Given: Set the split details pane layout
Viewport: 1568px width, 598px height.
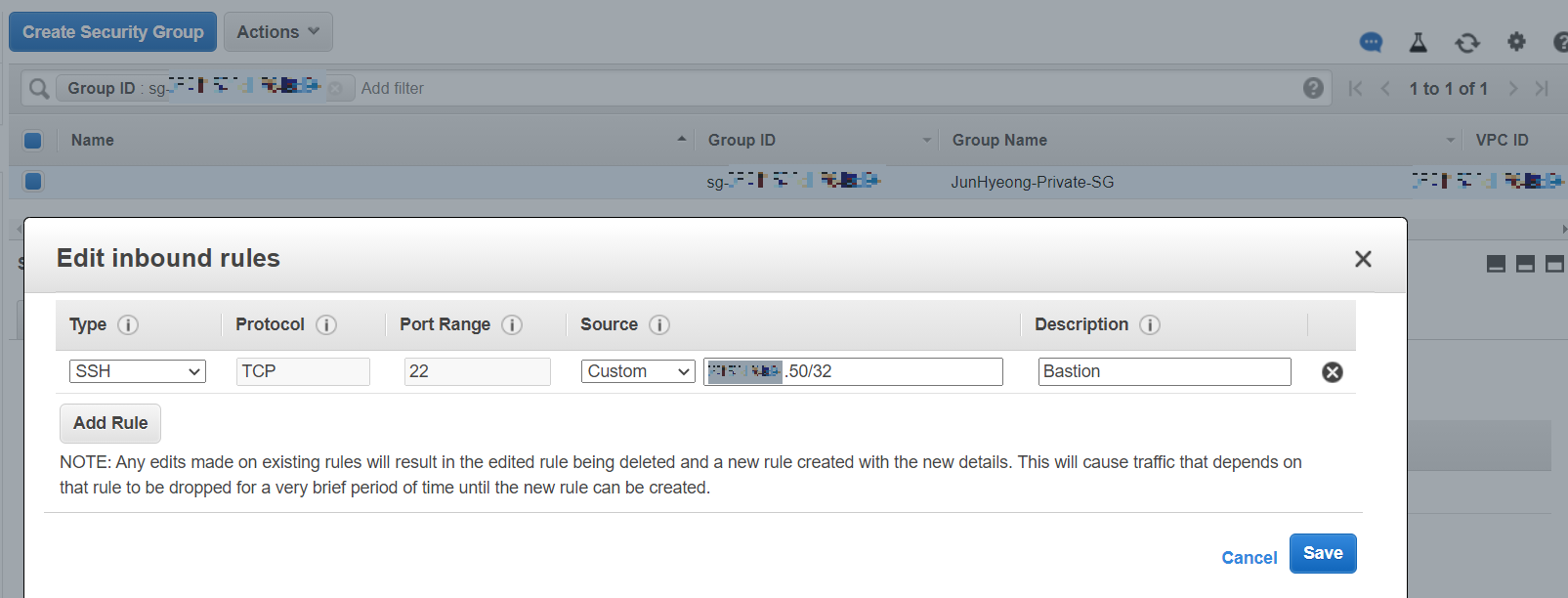Looking at the screenshot, I should tap(1525, 264).
